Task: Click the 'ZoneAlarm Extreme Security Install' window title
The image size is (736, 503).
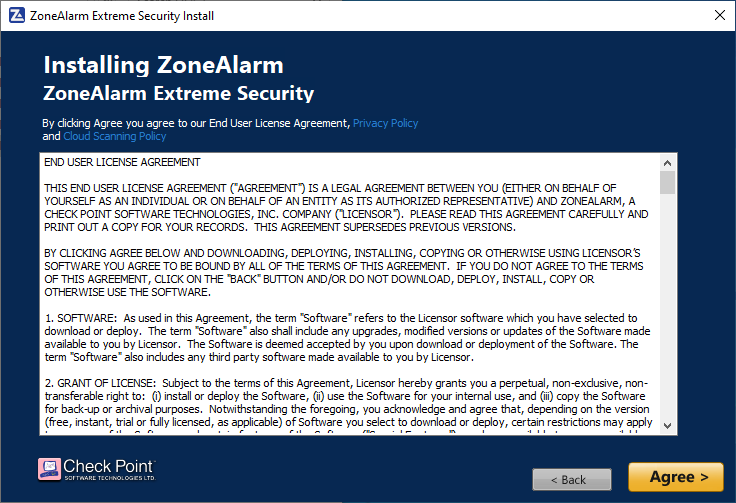Action: [x=122, y=16]
